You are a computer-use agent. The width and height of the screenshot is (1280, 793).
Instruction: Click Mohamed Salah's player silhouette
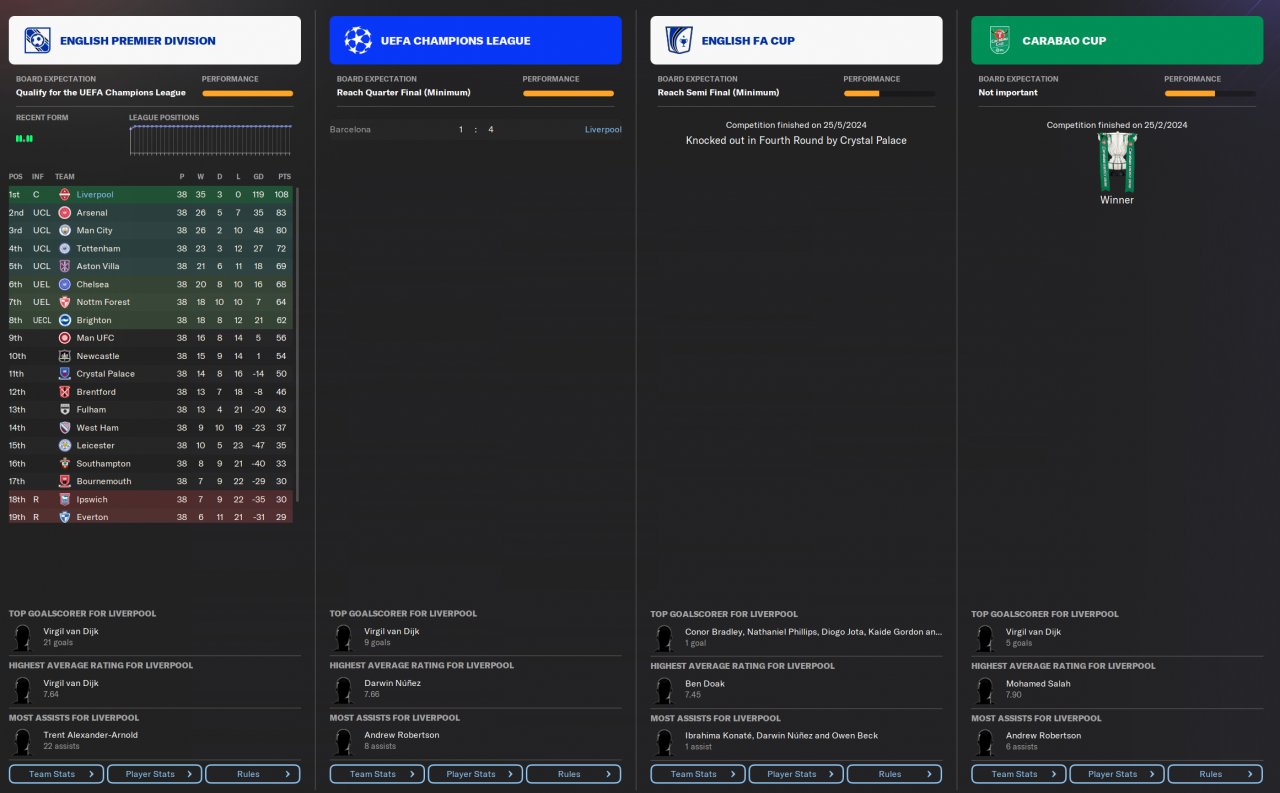(x=985, y=689)
